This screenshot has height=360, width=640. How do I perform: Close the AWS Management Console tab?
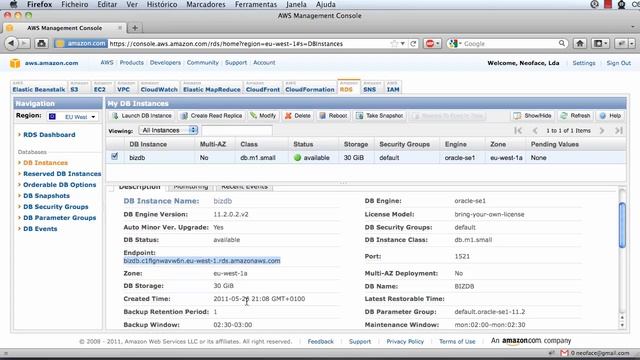(x=120, y=28)
